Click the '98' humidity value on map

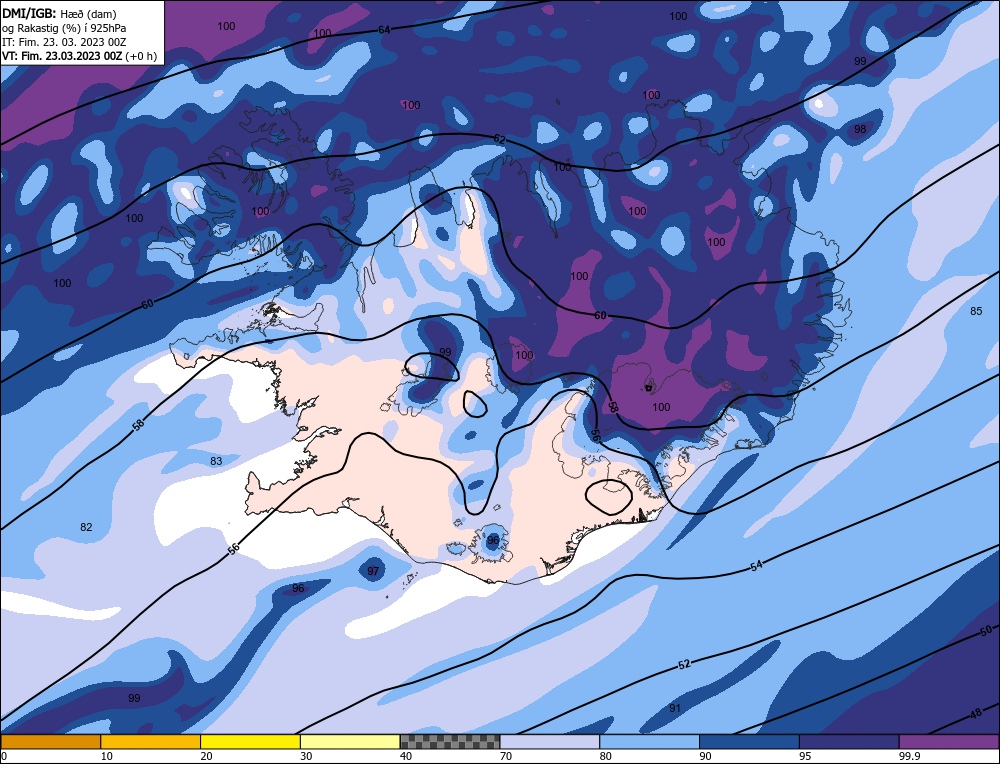[x=860, y=129]
